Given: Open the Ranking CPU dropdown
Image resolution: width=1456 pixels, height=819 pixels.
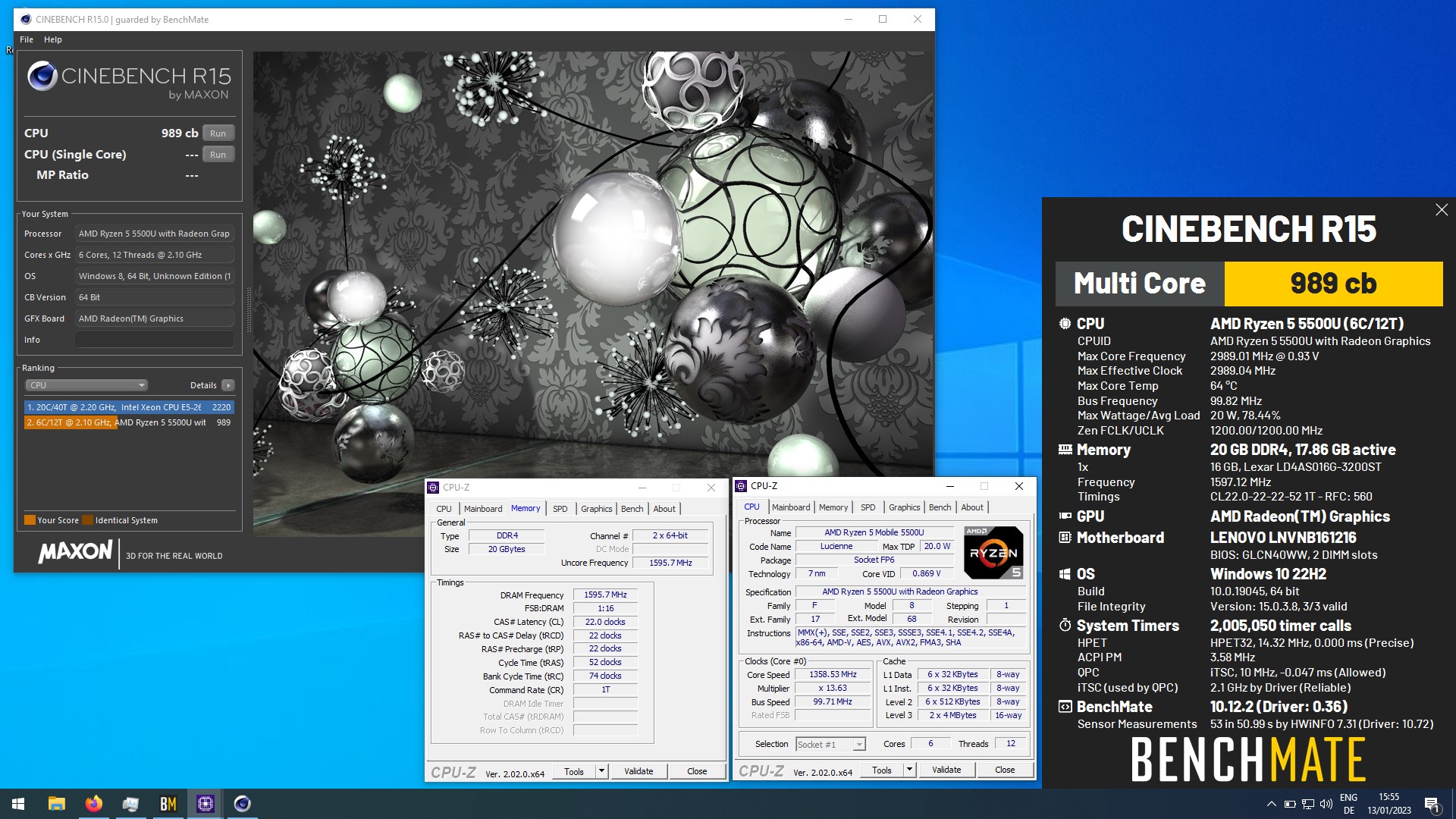Looking at the screenshot, I should (x=86, y=385).
